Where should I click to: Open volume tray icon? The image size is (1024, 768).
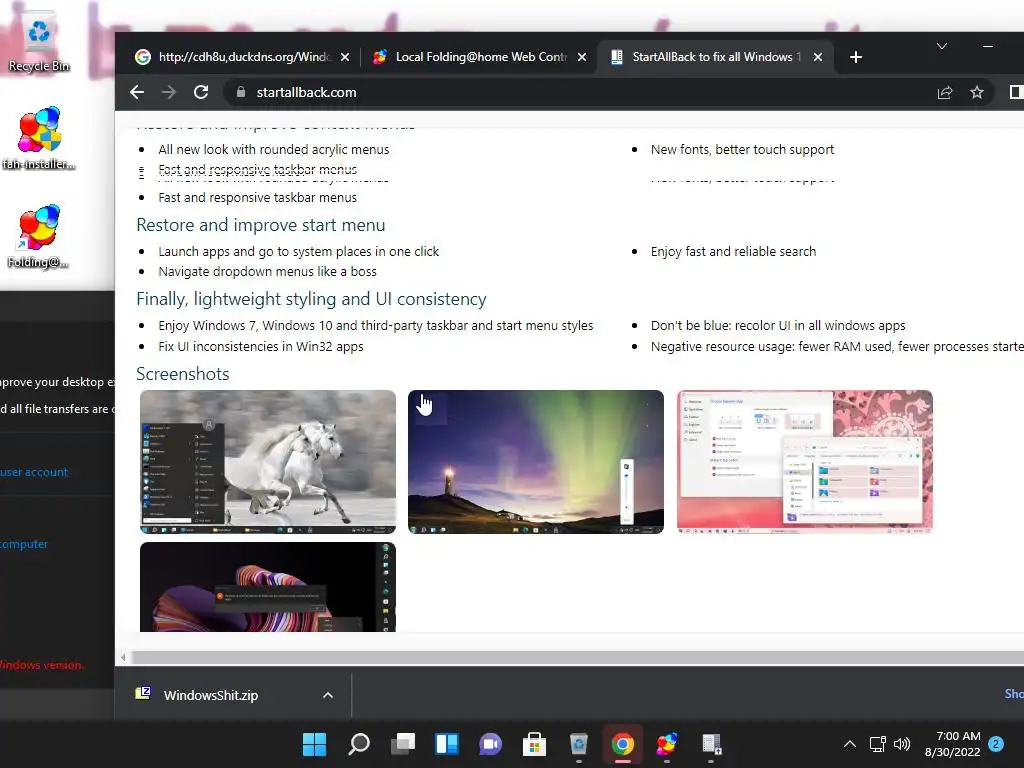[x=902, y=744]
